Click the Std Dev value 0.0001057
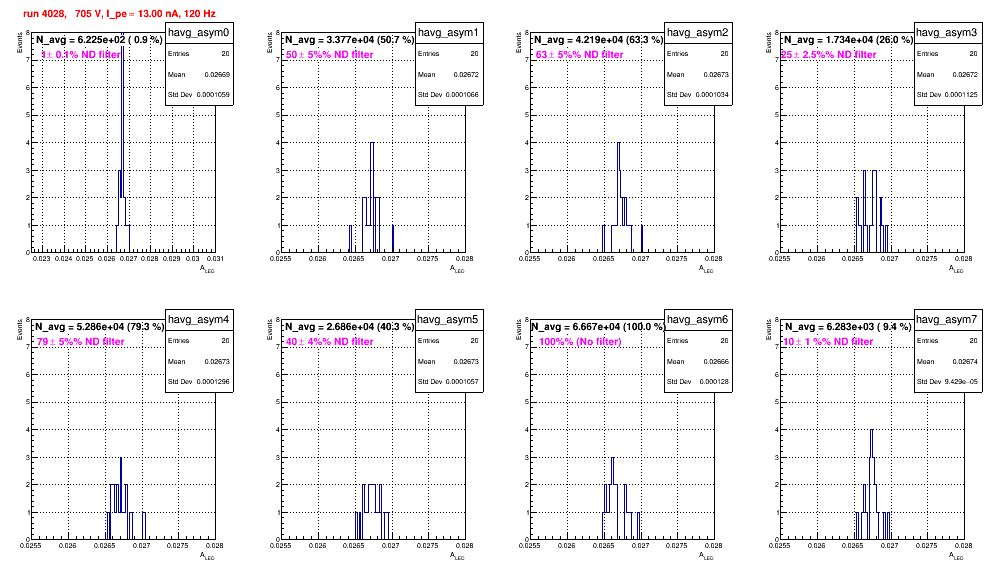998x574 pixels. pos(463,382)
